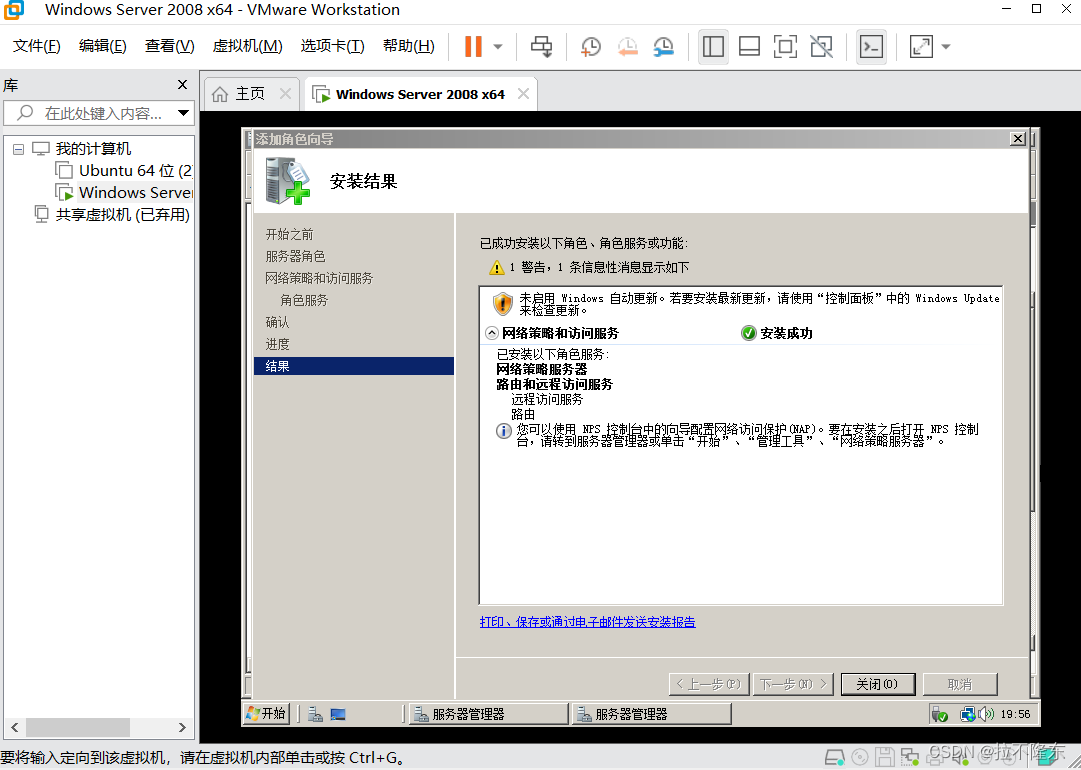Select 开始之前 wizard step

click(290, 234)
